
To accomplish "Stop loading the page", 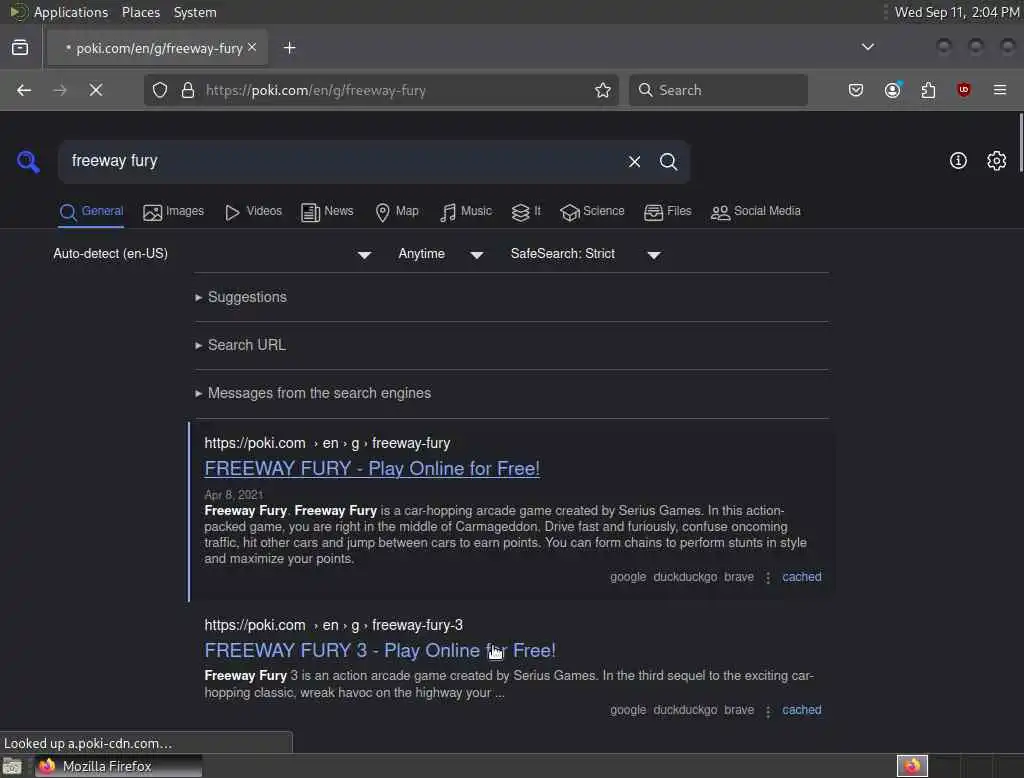I will tap(96, 90).
